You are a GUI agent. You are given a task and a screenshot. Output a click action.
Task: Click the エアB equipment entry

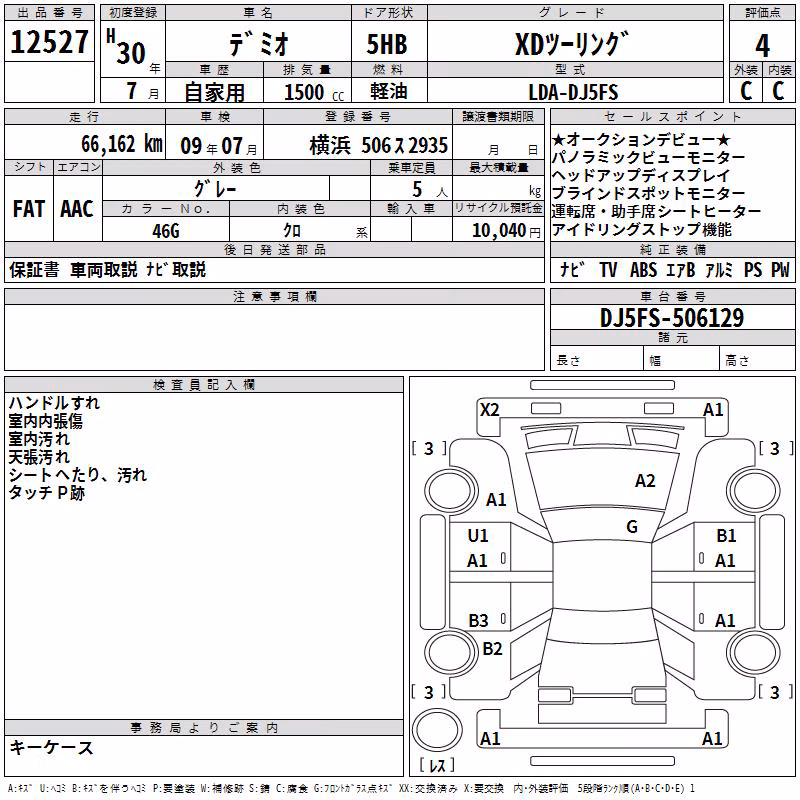tap(681, 269)
